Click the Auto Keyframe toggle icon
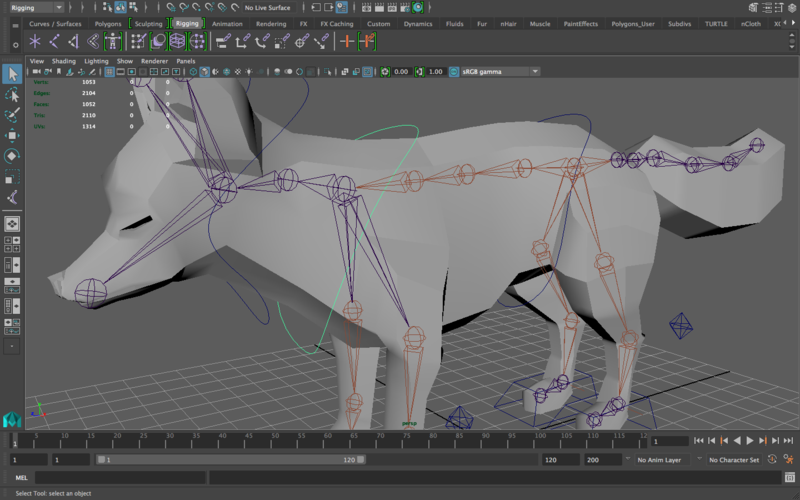The height and width of the screenshot is (500, 800). 772,459
